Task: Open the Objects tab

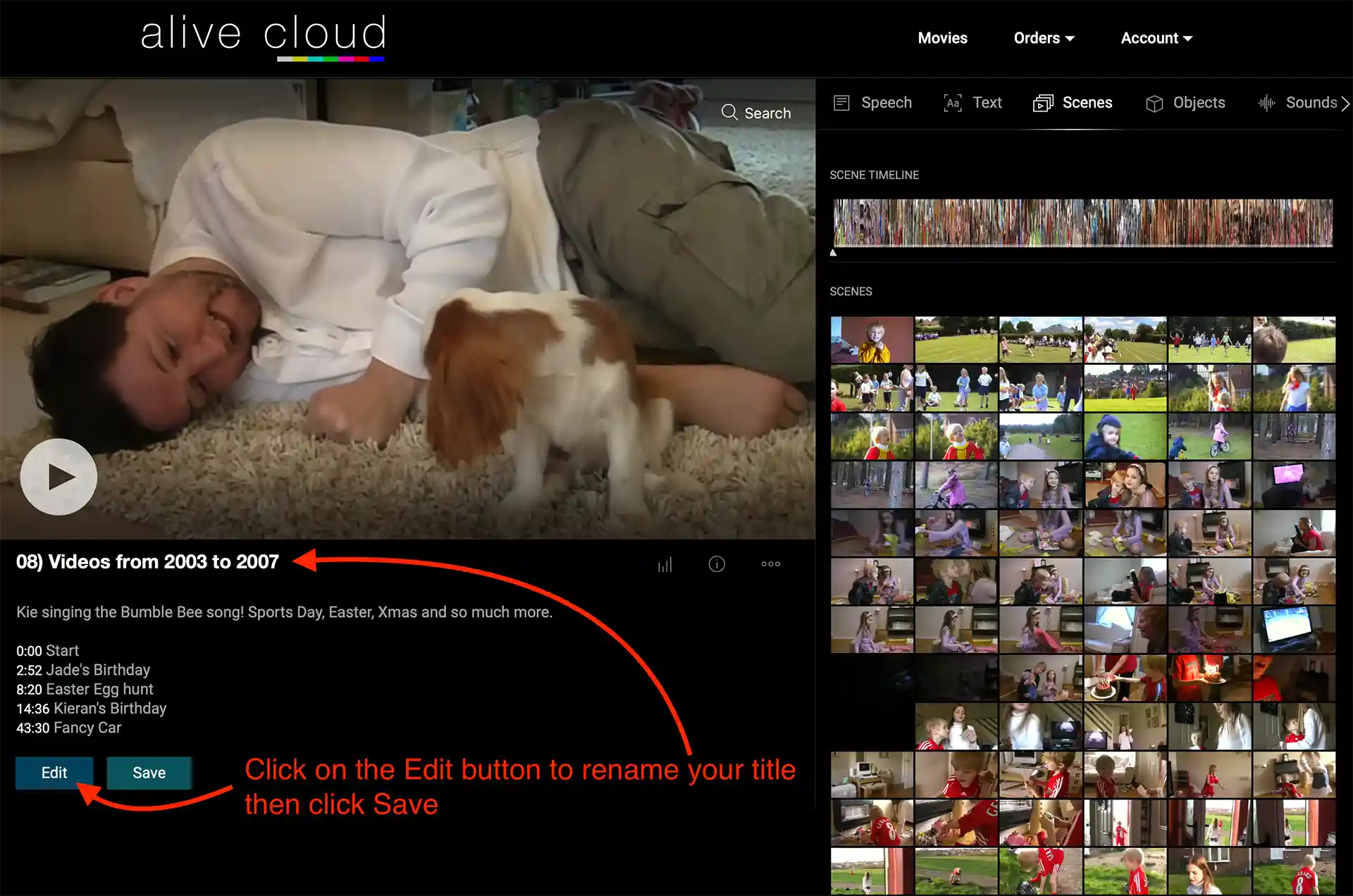Action: [1185, 103]
